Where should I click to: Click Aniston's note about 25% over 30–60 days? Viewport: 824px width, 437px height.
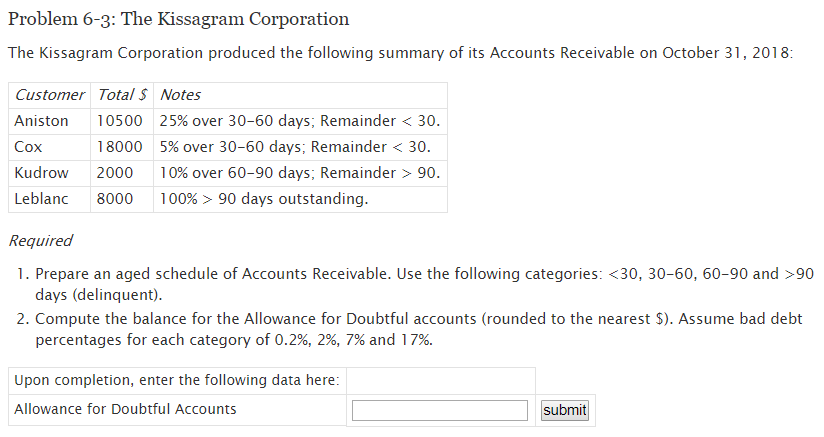click(300, 121)
